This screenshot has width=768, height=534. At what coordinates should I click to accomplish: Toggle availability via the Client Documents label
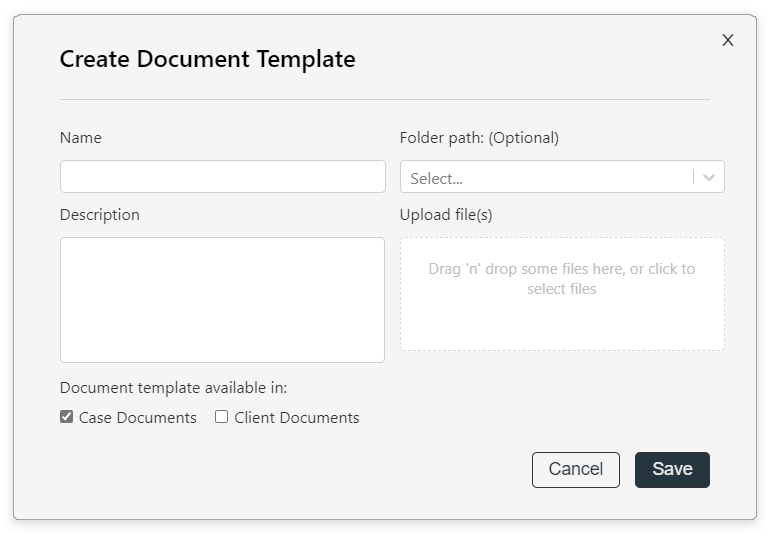(x=297, y=418)
